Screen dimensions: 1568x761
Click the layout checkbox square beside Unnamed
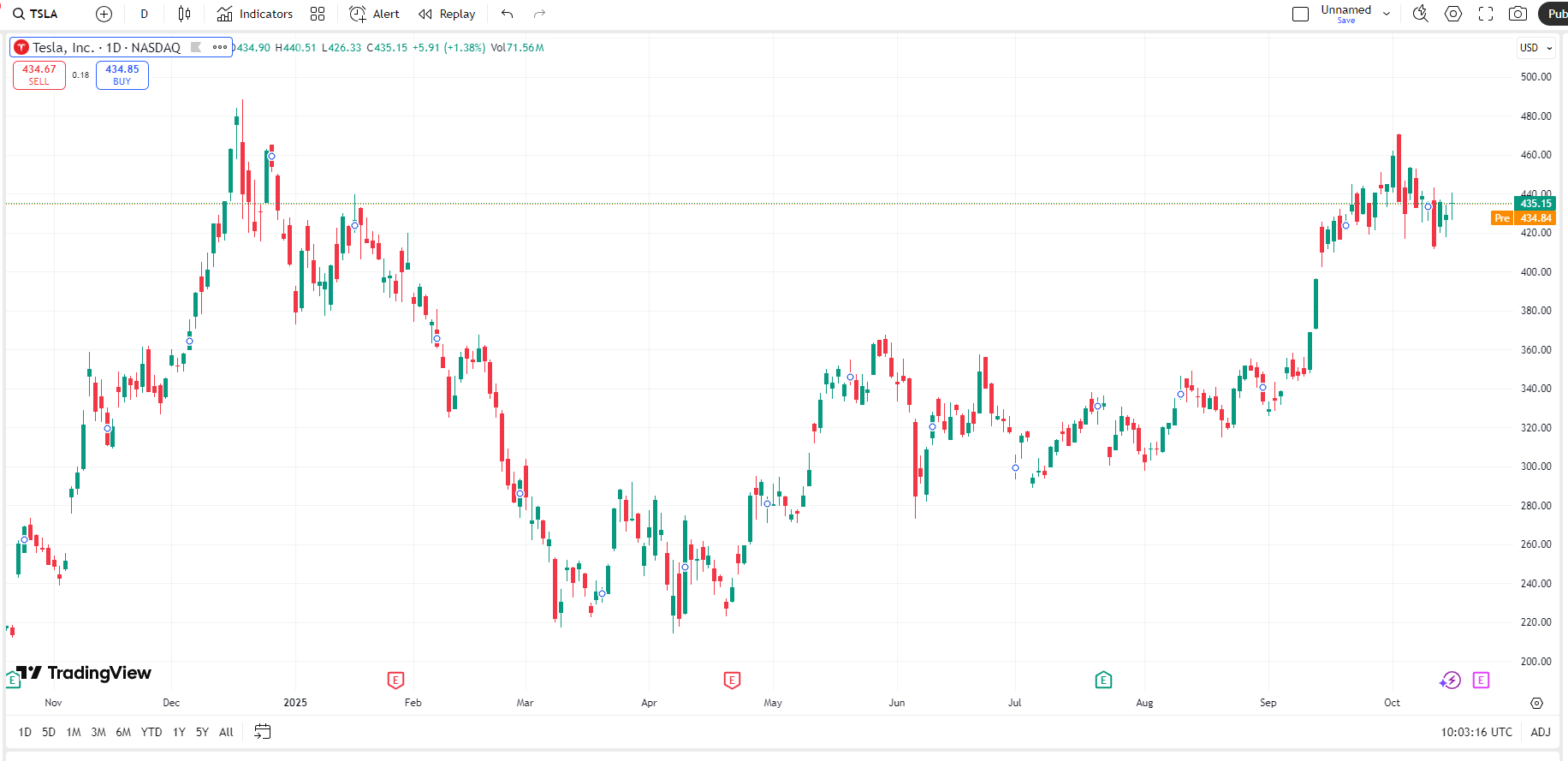pyautogui.click(x=1300, y=14)
